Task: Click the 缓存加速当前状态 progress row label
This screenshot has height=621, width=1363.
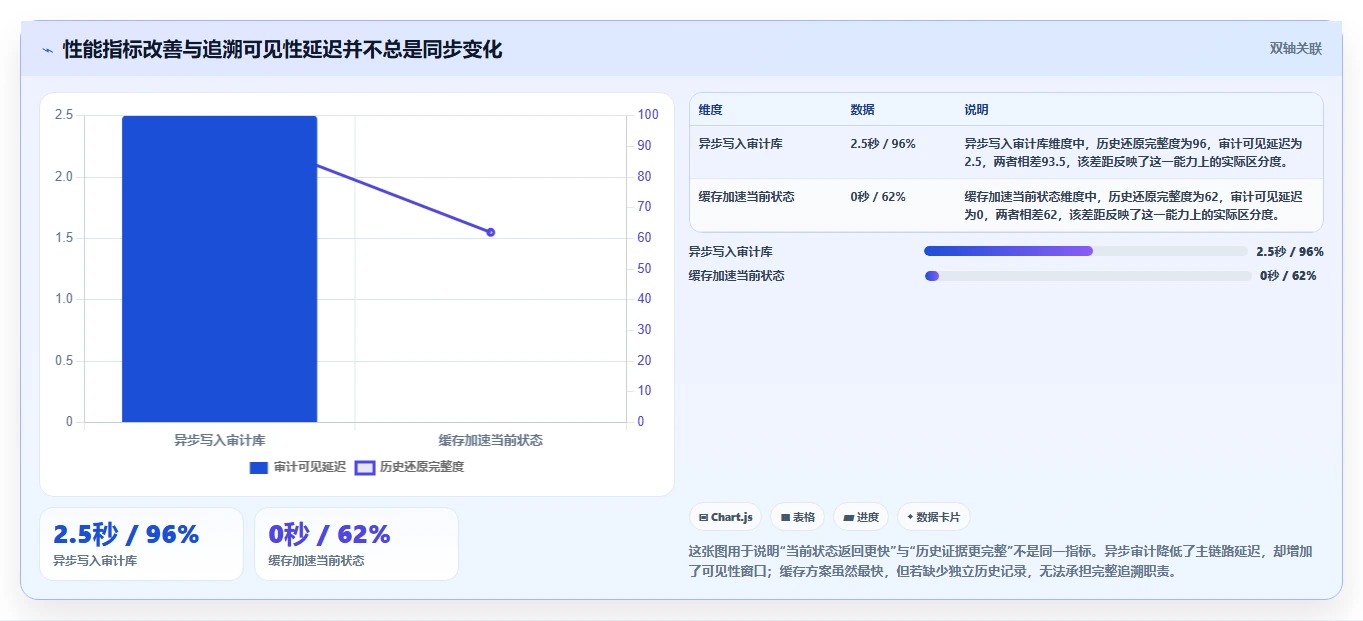Action: pos(736,276)
